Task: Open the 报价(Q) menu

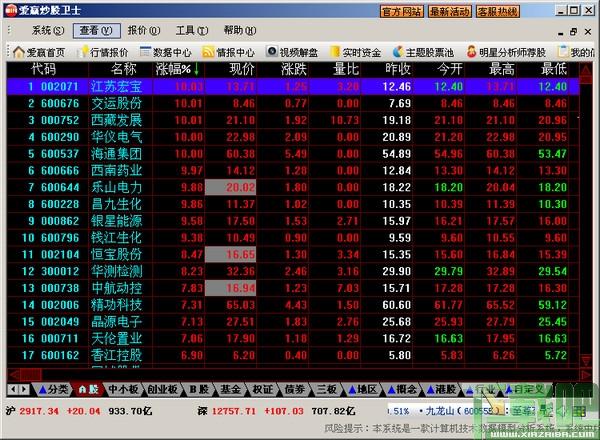Action: (x=144, y=31)
